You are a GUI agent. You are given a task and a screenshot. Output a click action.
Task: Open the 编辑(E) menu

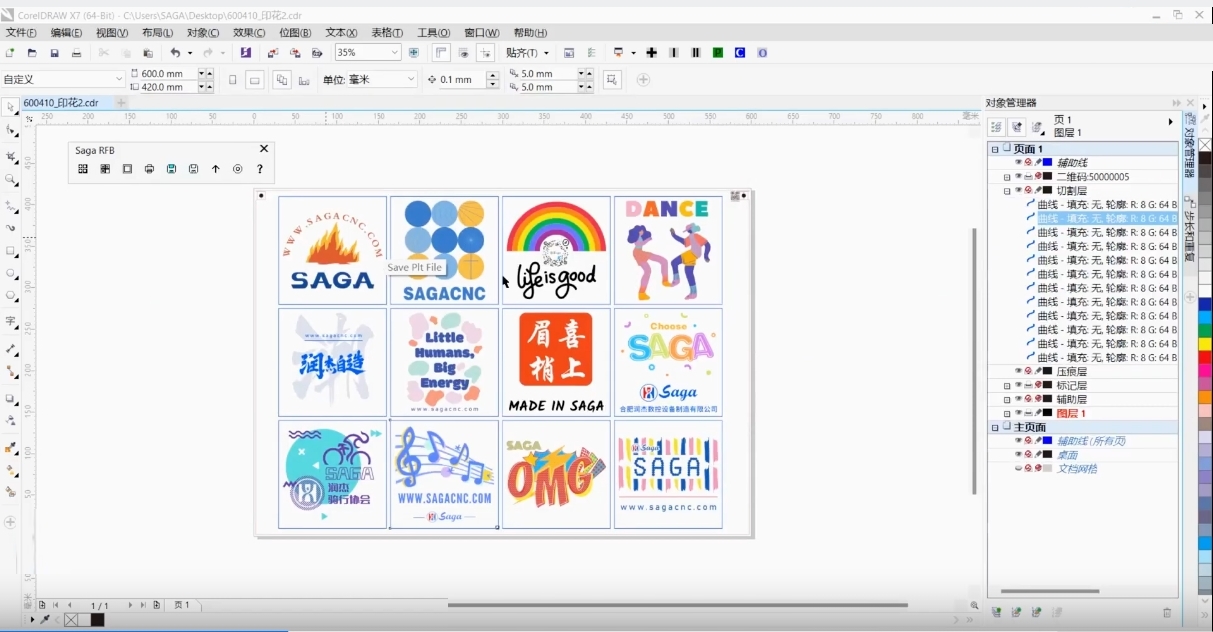[x=67, y=33]
